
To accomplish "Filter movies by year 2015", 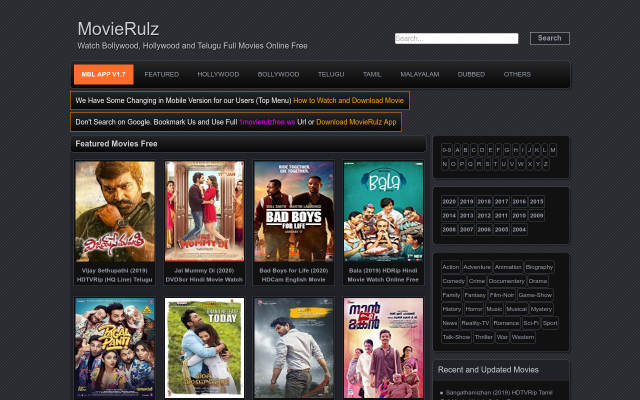I will pyautogui.click(x=536, y=202).
